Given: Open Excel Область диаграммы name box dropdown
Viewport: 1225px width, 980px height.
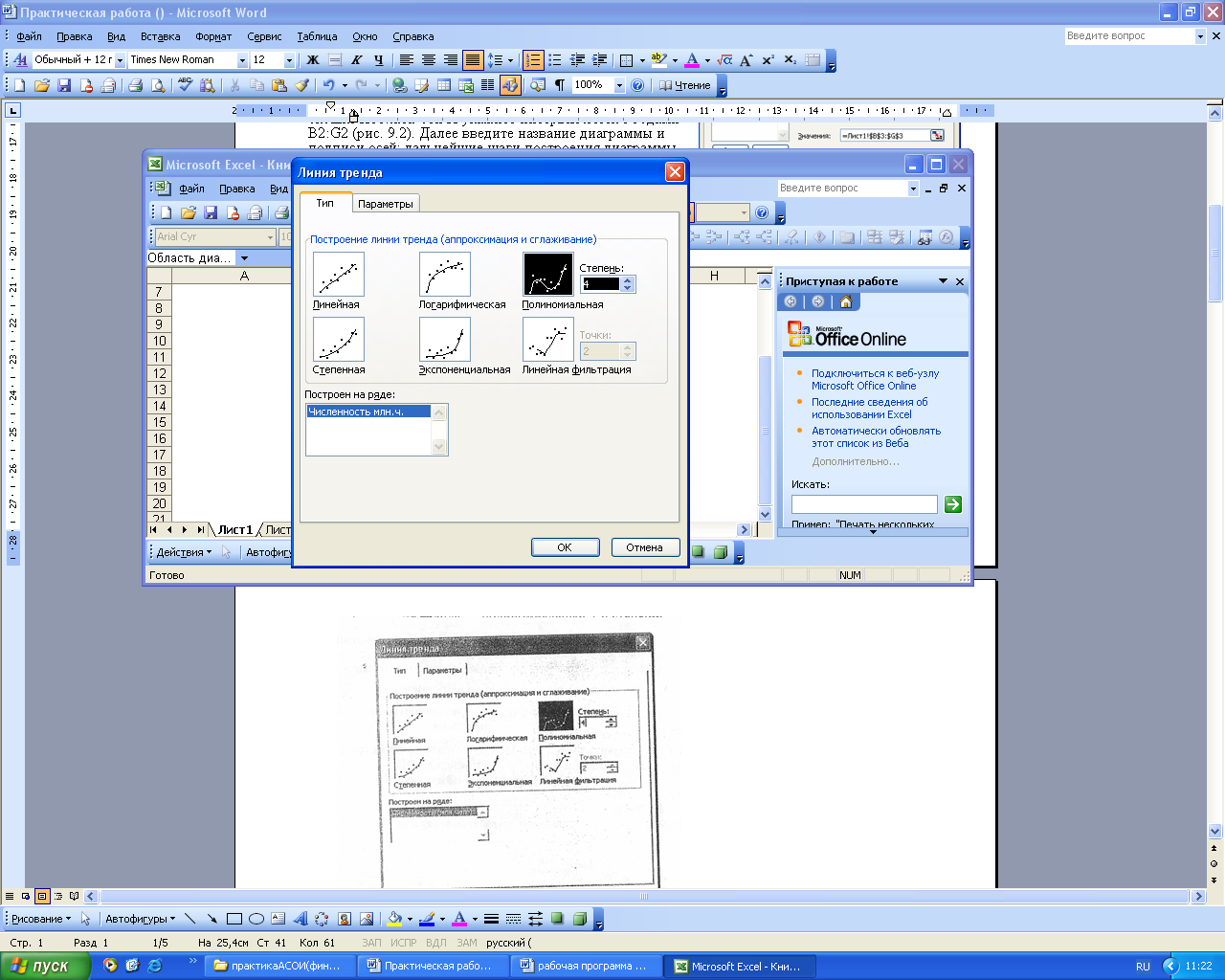Looking at the screenshot, I should tap(244, 258).
